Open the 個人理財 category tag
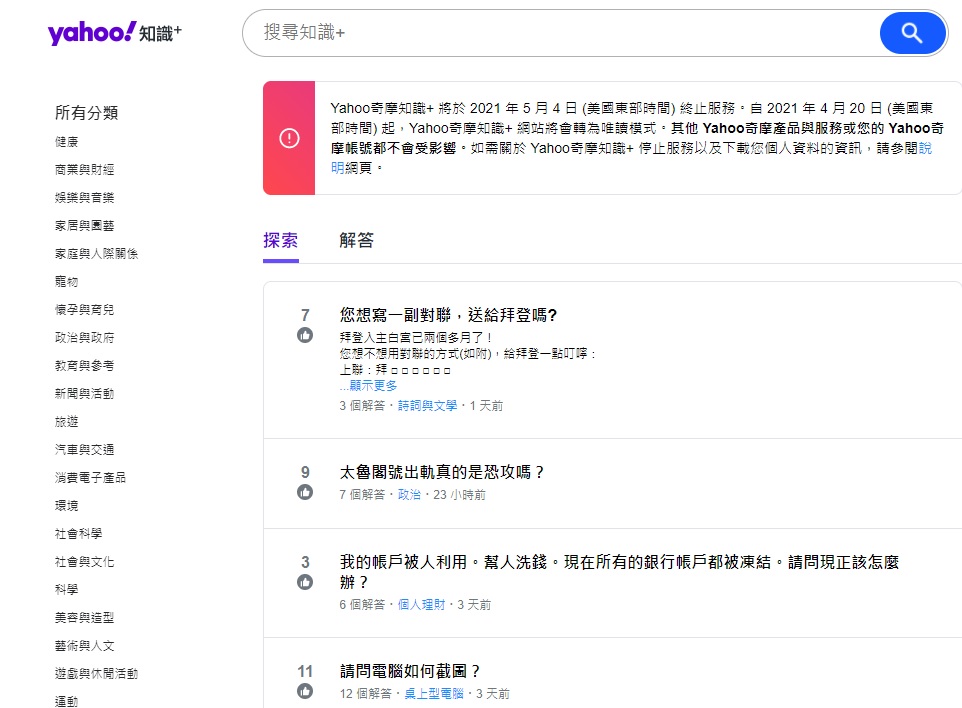The image size is (962, 708). pos(421,604)
